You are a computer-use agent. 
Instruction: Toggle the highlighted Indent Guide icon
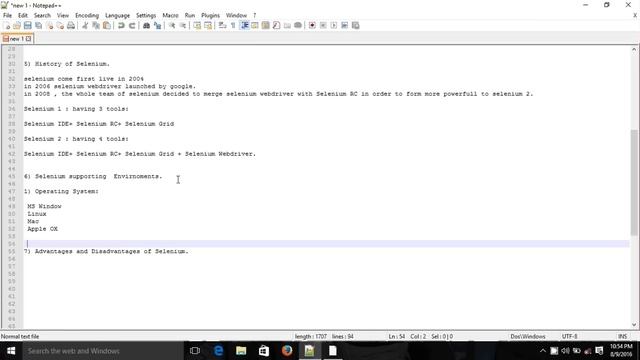pos(244,26)
